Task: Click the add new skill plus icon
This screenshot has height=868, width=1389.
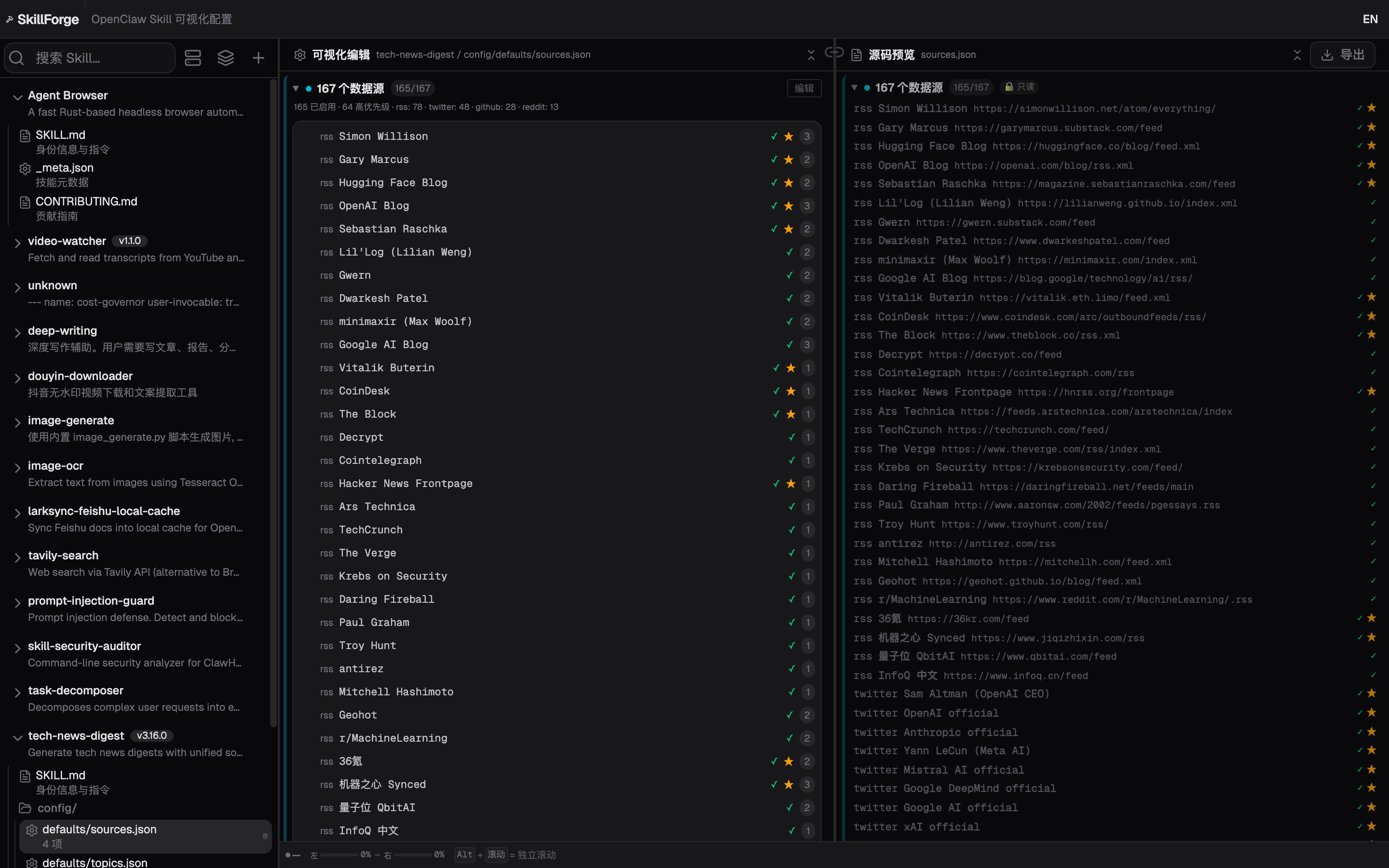Action: (259, 58)
